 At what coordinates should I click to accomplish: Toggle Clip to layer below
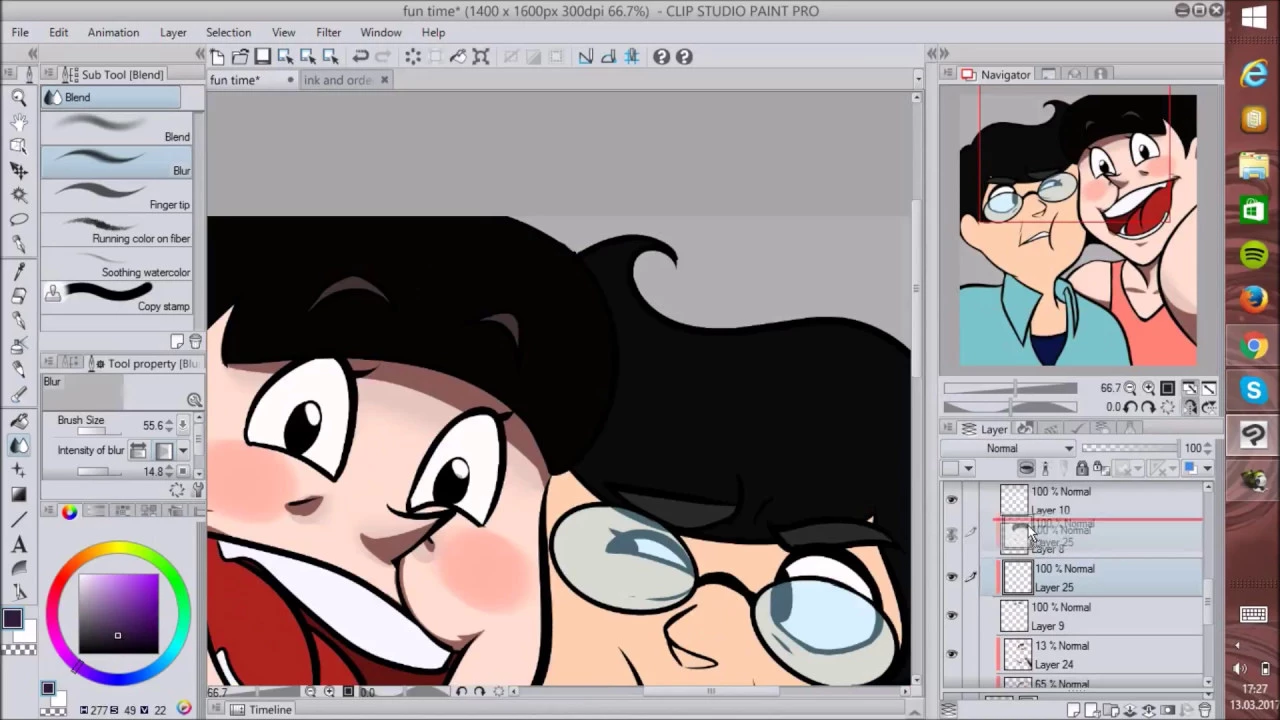coord(1026,468)
